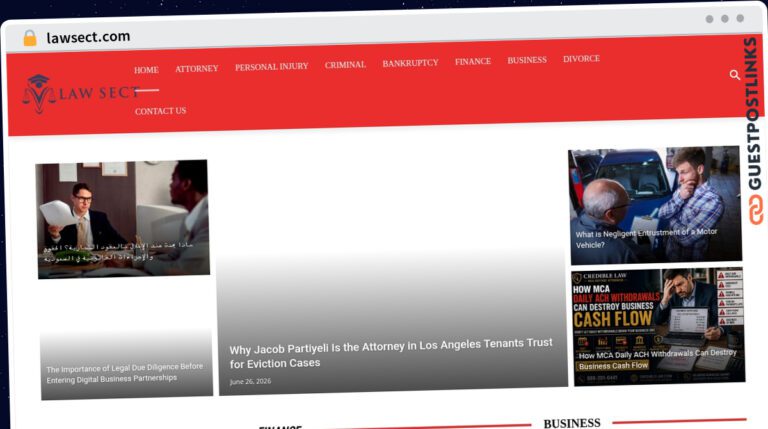Click the Credible Law Cash Flow banner image
The height and width of the screenshot is (429, 768).
[x=658, y=327]
